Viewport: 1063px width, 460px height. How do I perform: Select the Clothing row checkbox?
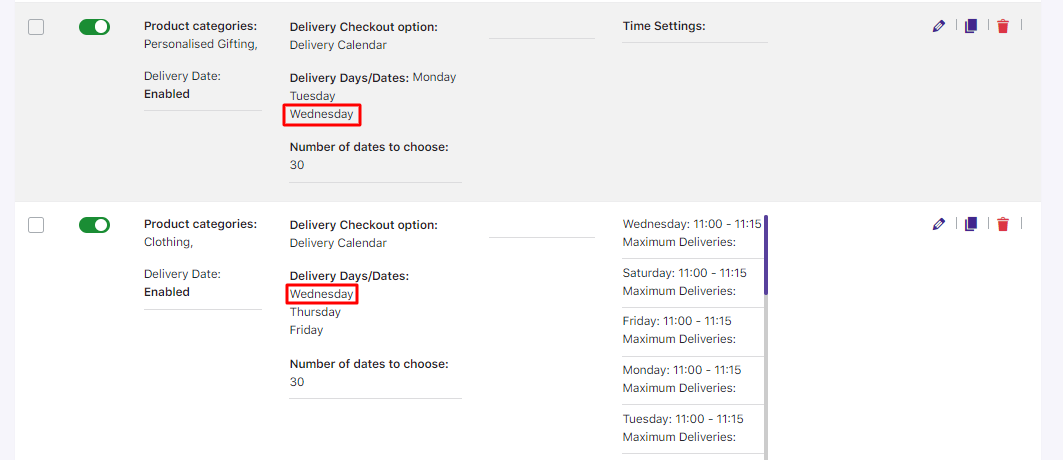click(36, 225)
